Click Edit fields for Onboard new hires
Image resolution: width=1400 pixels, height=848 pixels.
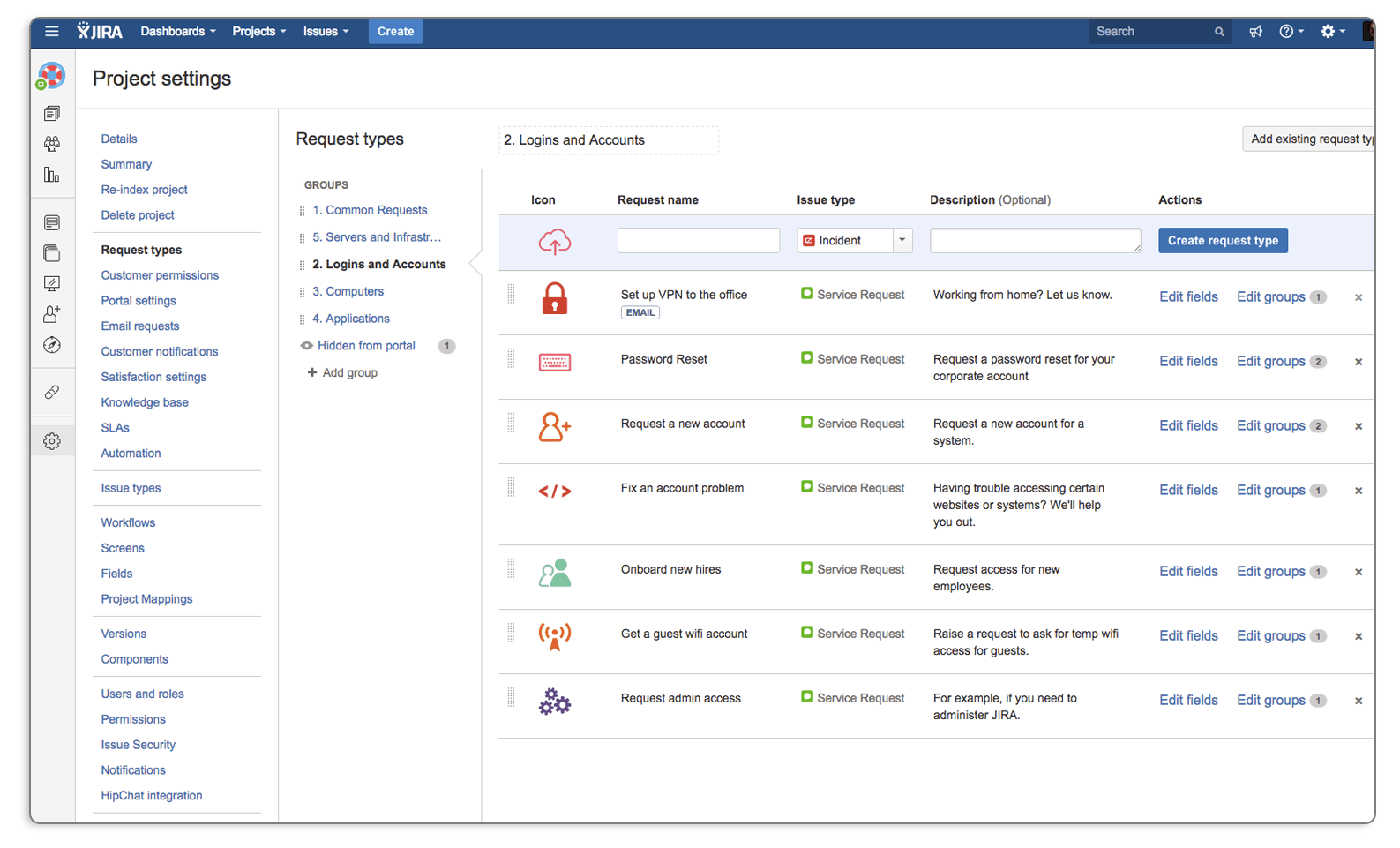point(1188,572)
